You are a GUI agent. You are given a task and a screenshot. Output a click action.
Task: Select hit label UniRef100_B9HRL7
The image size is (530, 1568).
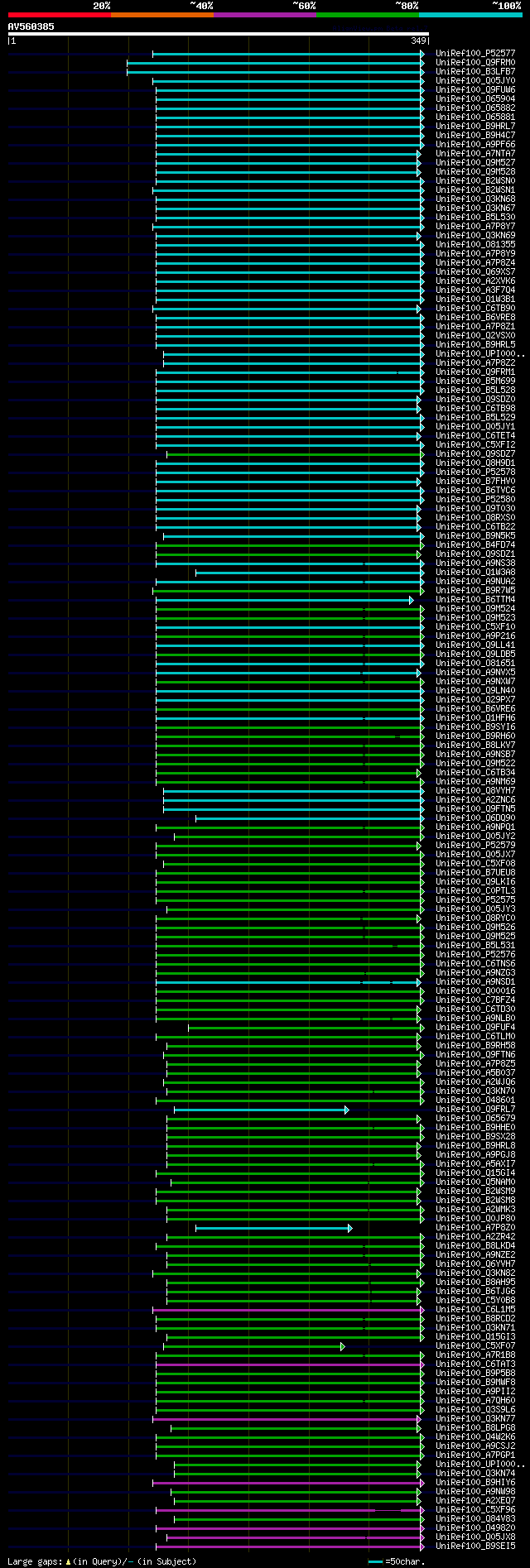pos(475,126)
